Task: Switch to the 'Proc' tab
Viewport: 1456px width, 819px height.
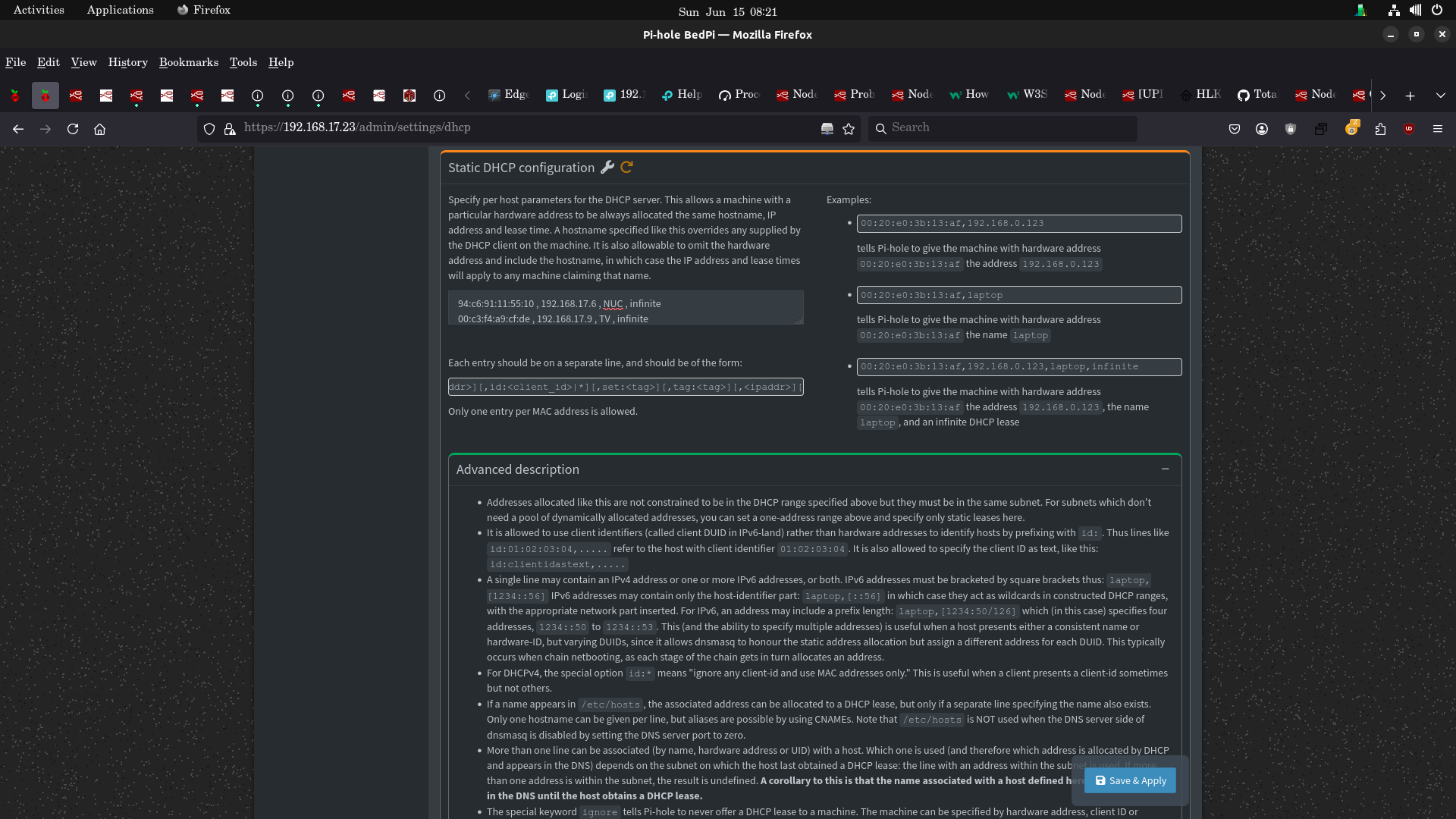Action: pos(739,95)
